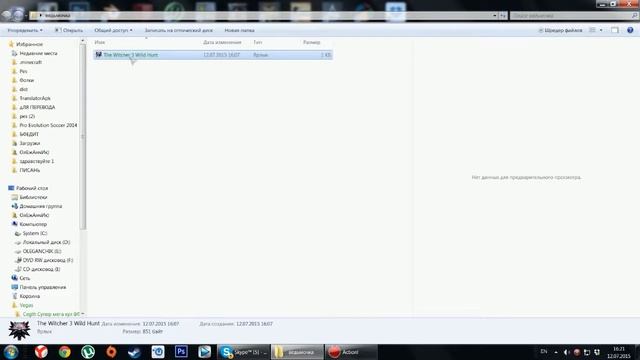Launch Yandex browser from taskbar
Image resolution: width=640 pixels, height=360 pixels.
tap(41, 351)
